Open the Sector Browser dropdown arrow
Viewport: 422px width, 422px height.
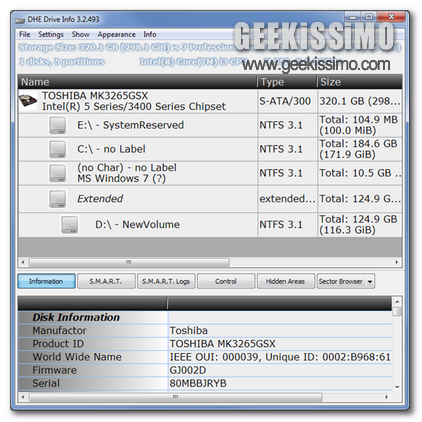(370, 281)
